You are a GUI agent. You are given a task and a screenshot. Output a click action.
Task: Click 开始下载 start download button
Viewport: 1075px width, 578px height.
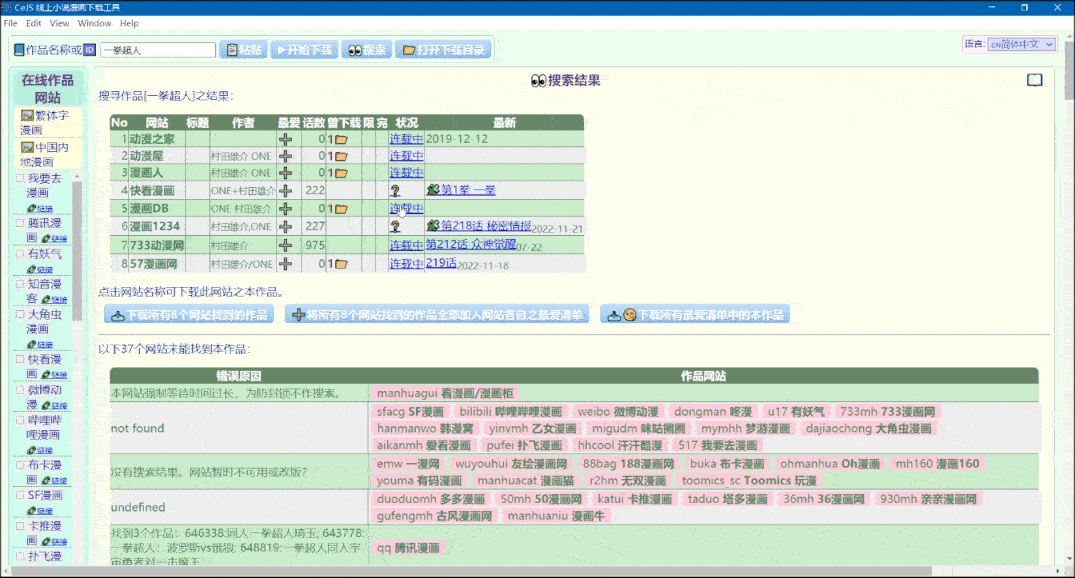(x=304, y=50)
